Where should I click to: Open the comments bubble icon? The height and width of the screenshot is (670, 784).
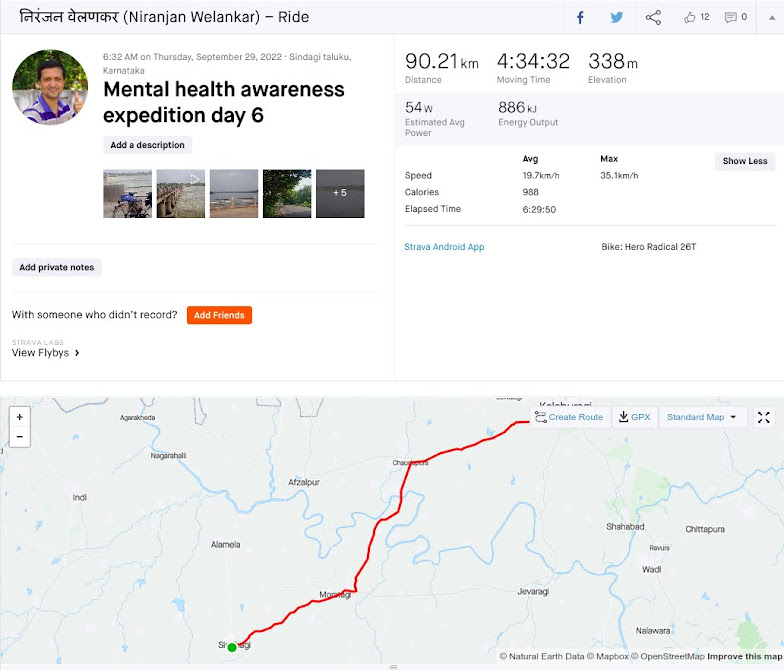730,18
